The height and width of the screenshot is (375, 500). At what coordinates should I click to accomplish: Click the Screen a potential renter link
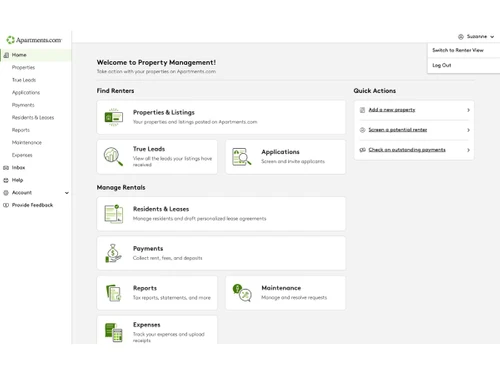[x=398, y=130]
